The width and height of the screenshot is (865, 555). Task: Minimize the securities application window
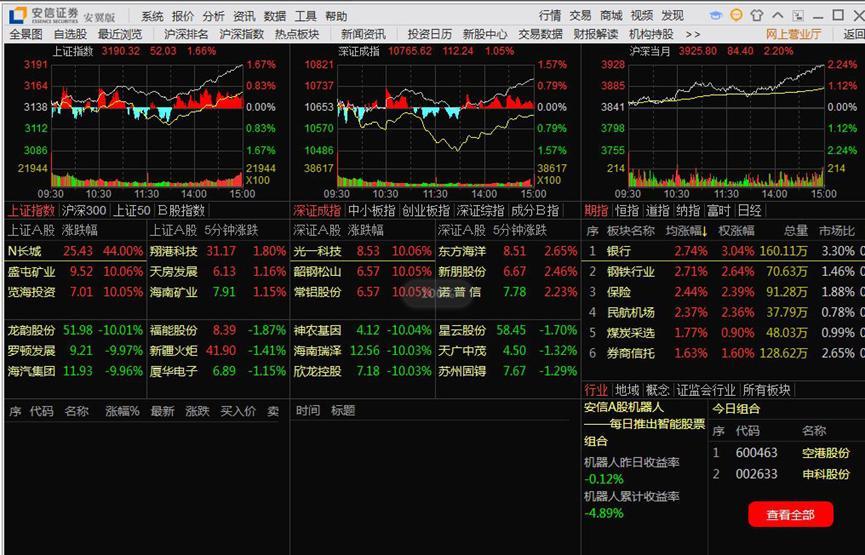coord(818,17)
